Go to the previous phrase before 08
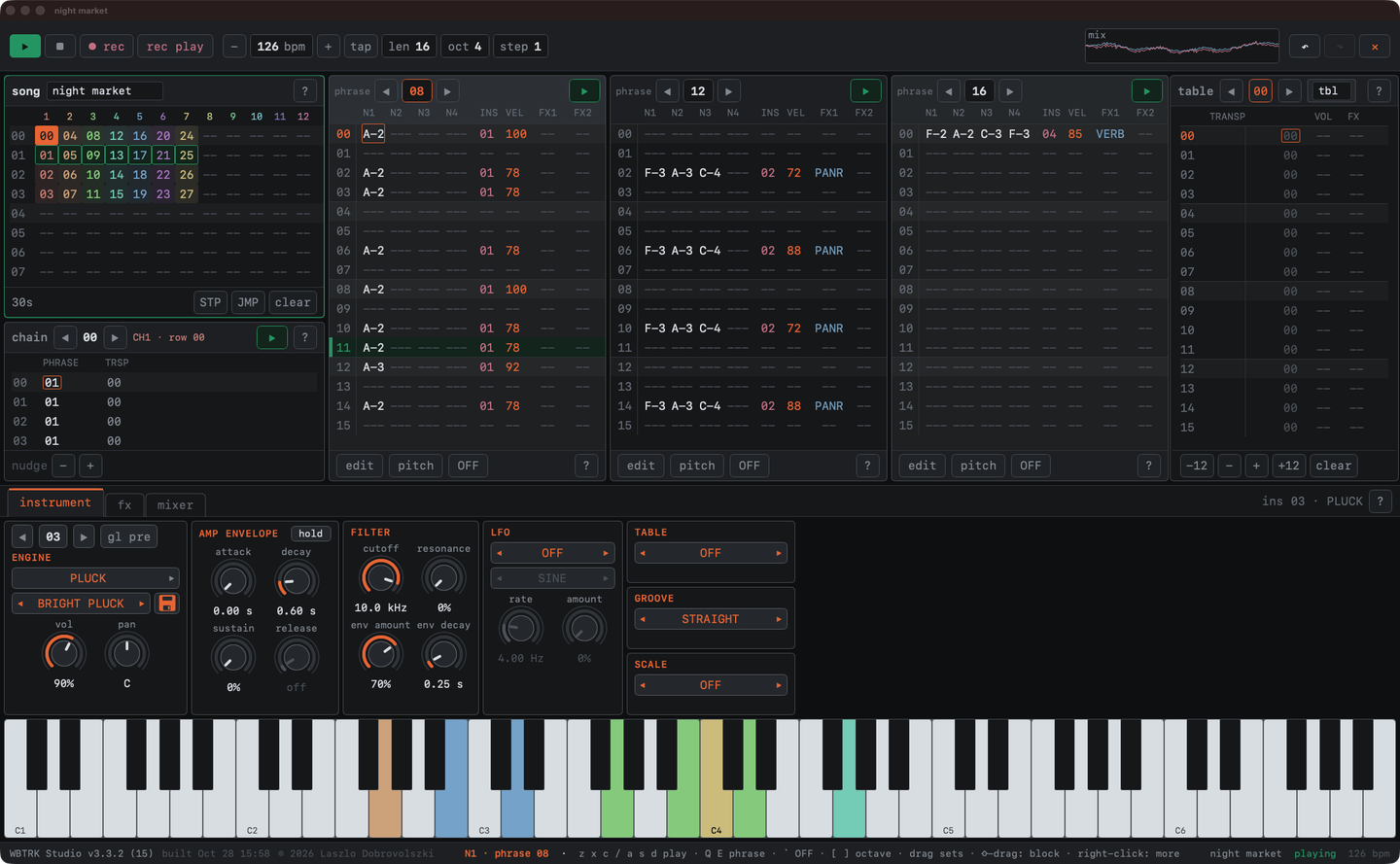Screen dimensions: 1400x864 click(x=386, y=91)
